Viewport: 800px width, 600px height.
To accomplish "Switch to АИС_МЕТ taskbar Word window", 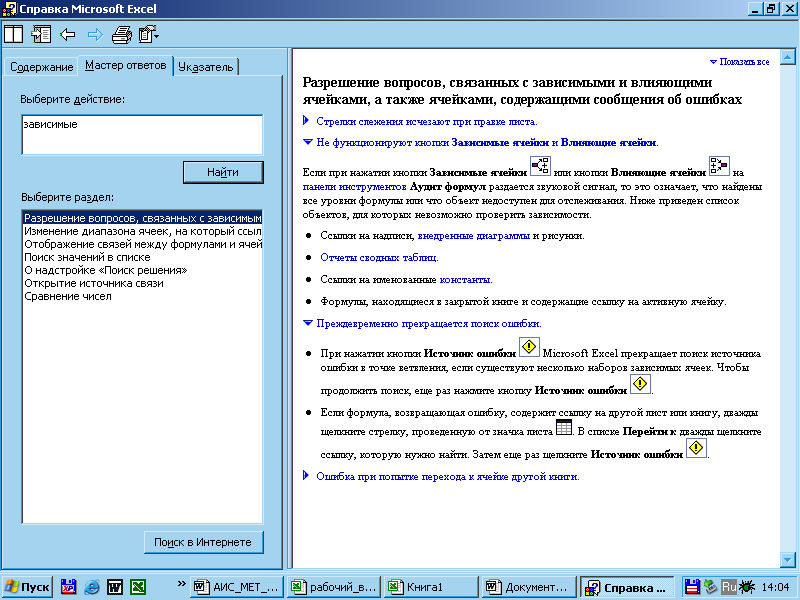I will 236,587.
